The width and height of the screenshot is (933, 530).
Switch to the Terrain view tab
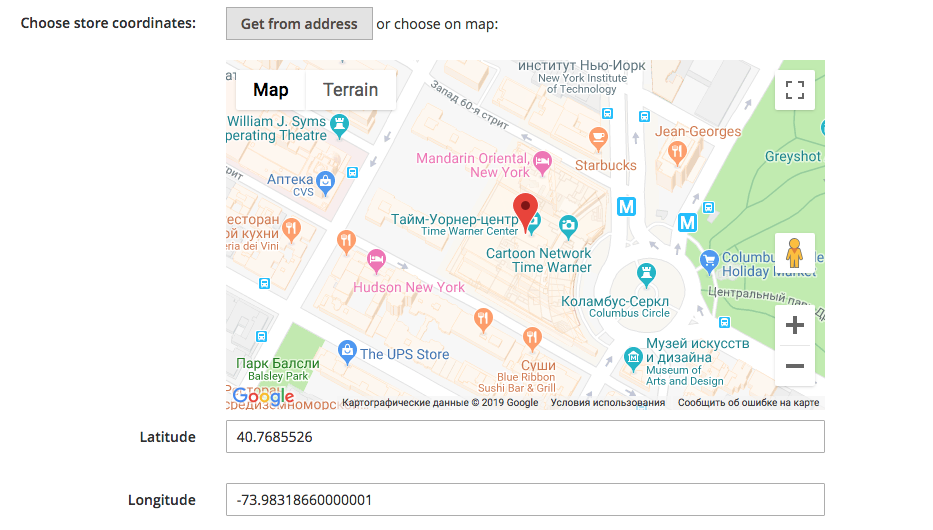pos(350,90)
